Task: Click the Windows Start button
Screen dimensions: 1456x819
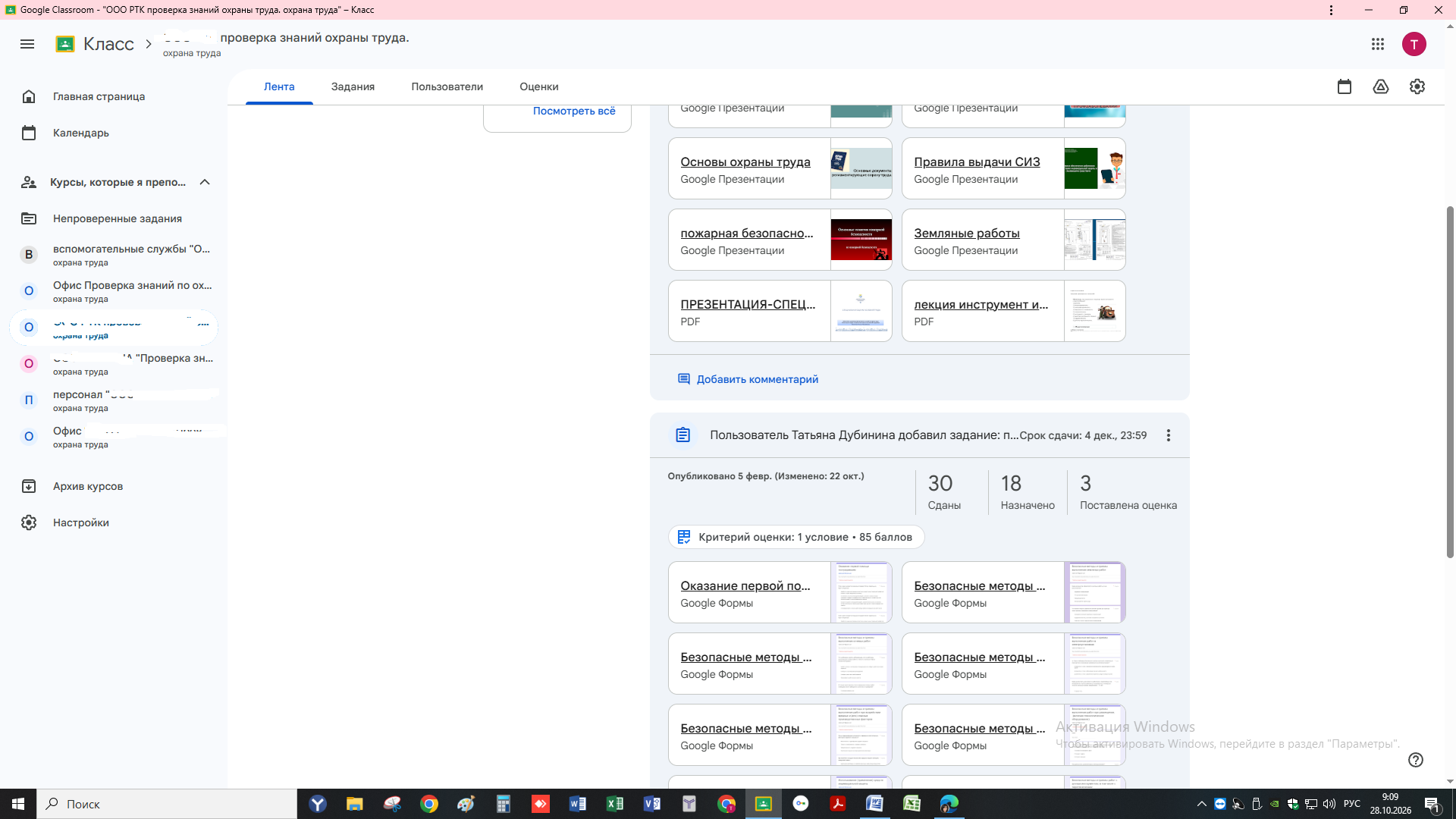Action: pos(18,804)
